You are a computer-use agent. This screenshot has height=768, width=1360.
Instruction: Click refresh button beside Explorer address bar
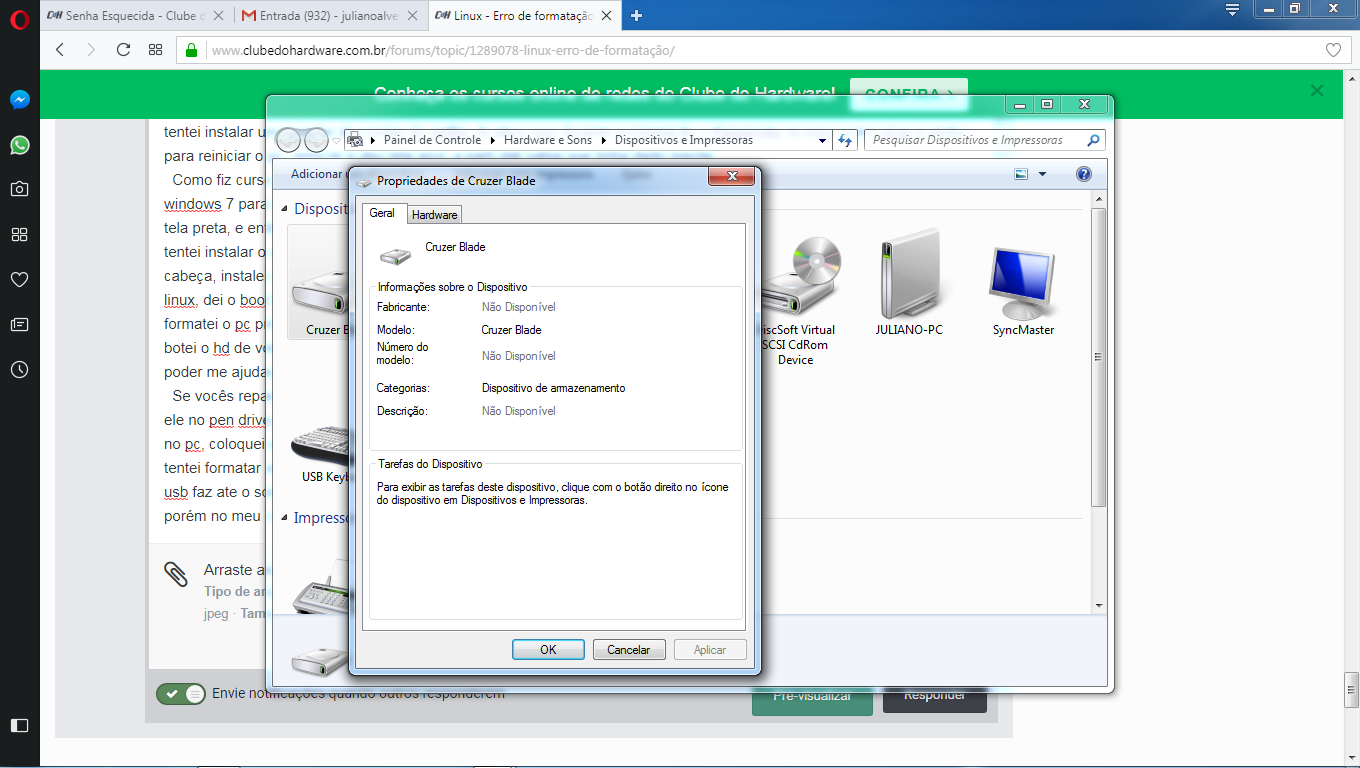point(845,140)
